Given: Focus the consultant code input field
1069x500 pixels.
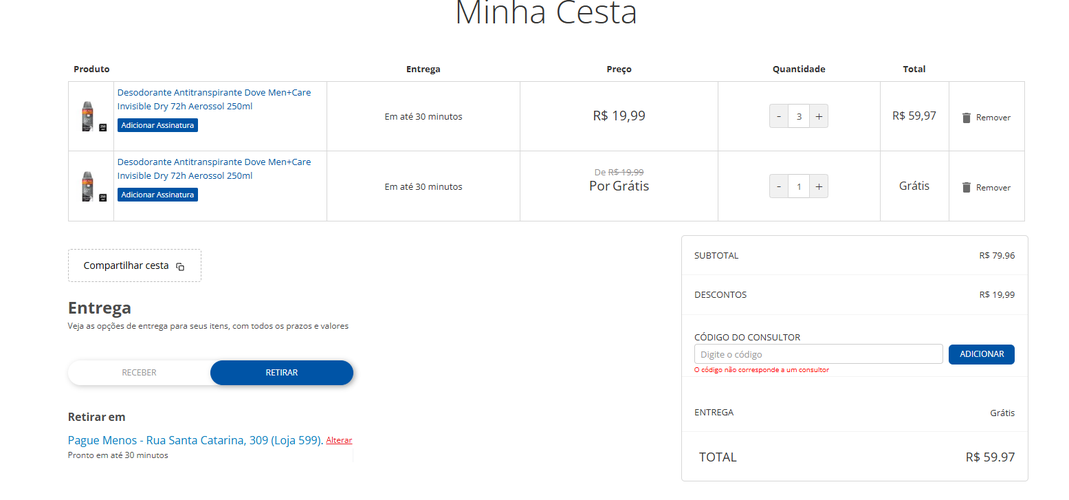Looking at the screenshot, I should [x=818, y=354].
